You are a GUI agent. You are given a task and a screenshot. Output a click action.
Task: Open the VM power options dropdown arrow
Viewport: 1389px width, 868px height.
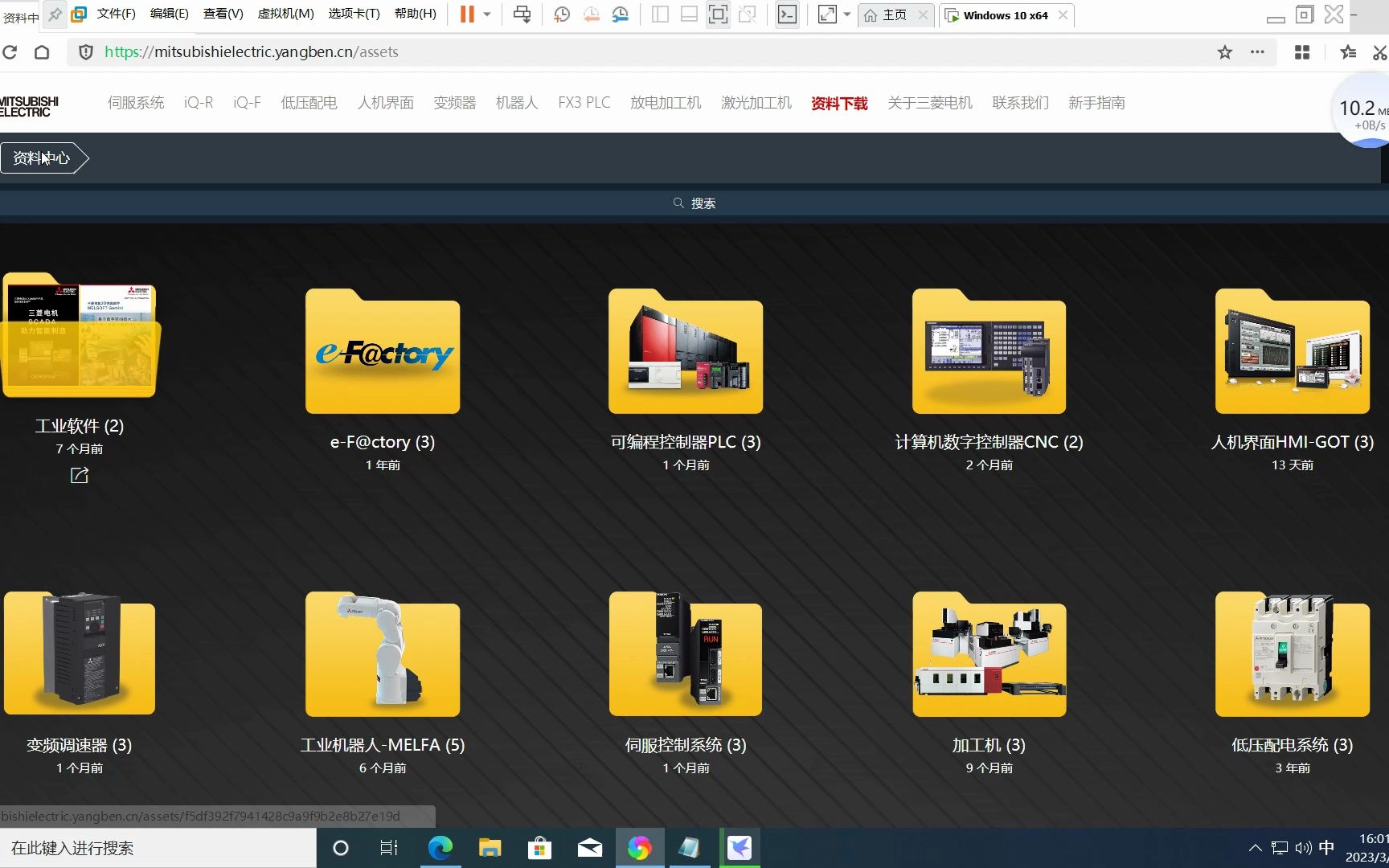click(x=487, y=14)
